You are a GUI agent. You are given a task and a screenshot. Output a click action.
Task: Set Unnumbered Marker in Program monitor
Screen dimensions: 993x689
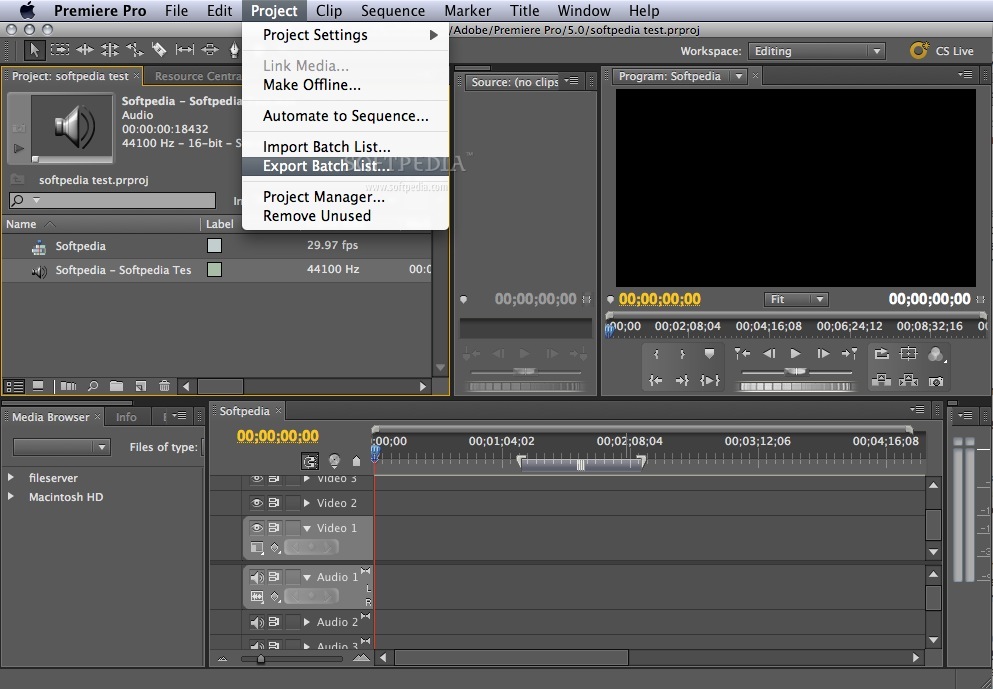pyautogui.click(x=709, y=354)
